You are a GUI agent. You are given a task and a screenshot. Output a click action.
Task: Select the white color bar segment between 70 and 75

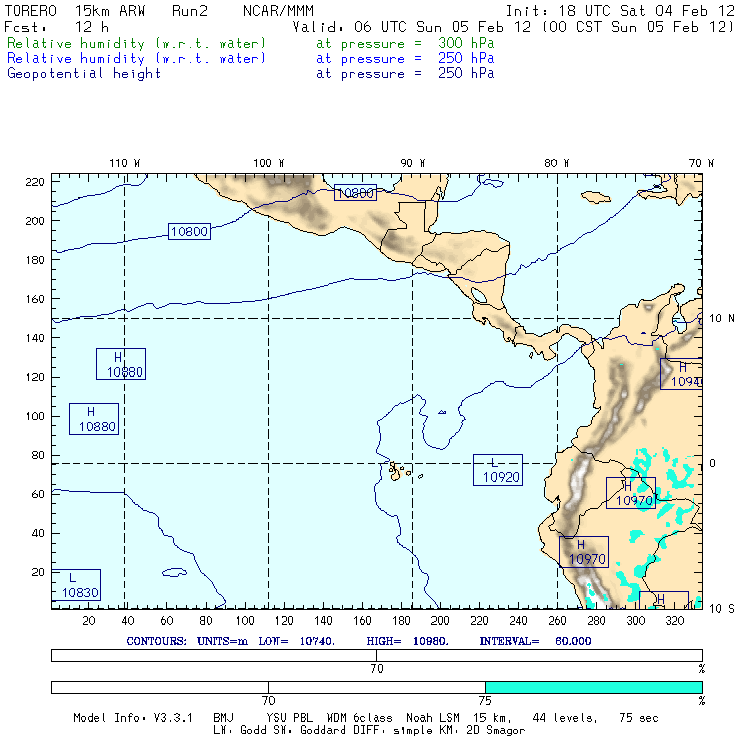[x=377, y=687]
